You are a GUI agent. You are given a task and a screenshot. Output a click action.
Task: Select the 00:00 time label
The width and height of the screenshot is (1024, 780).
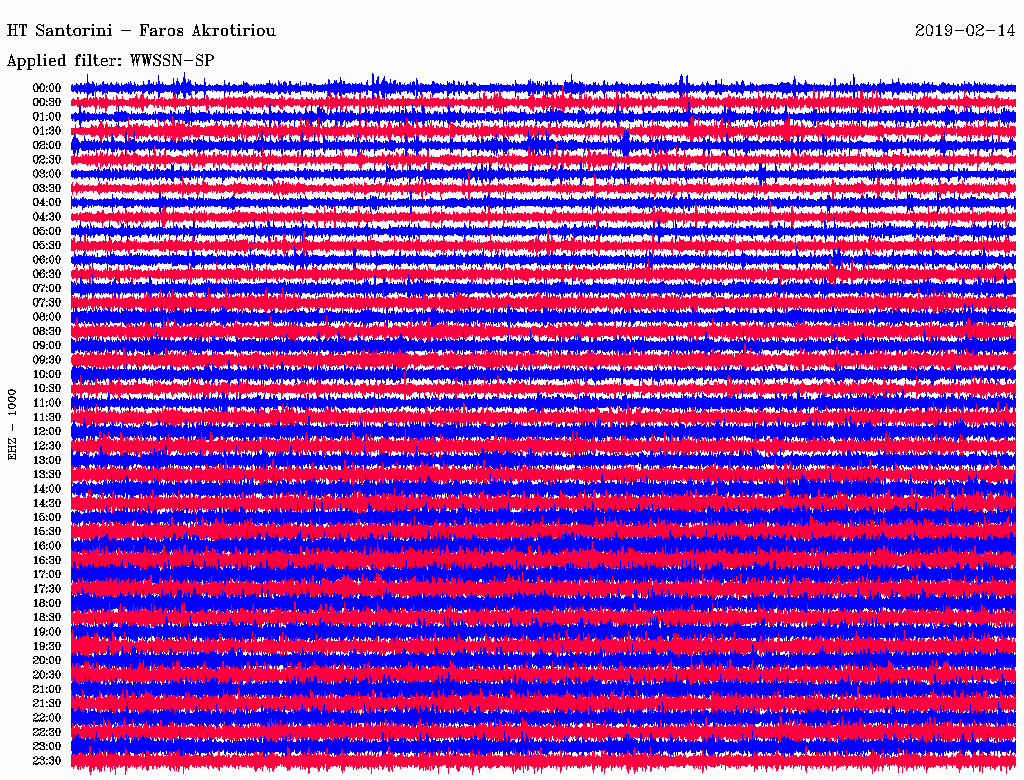click(47, 88)
